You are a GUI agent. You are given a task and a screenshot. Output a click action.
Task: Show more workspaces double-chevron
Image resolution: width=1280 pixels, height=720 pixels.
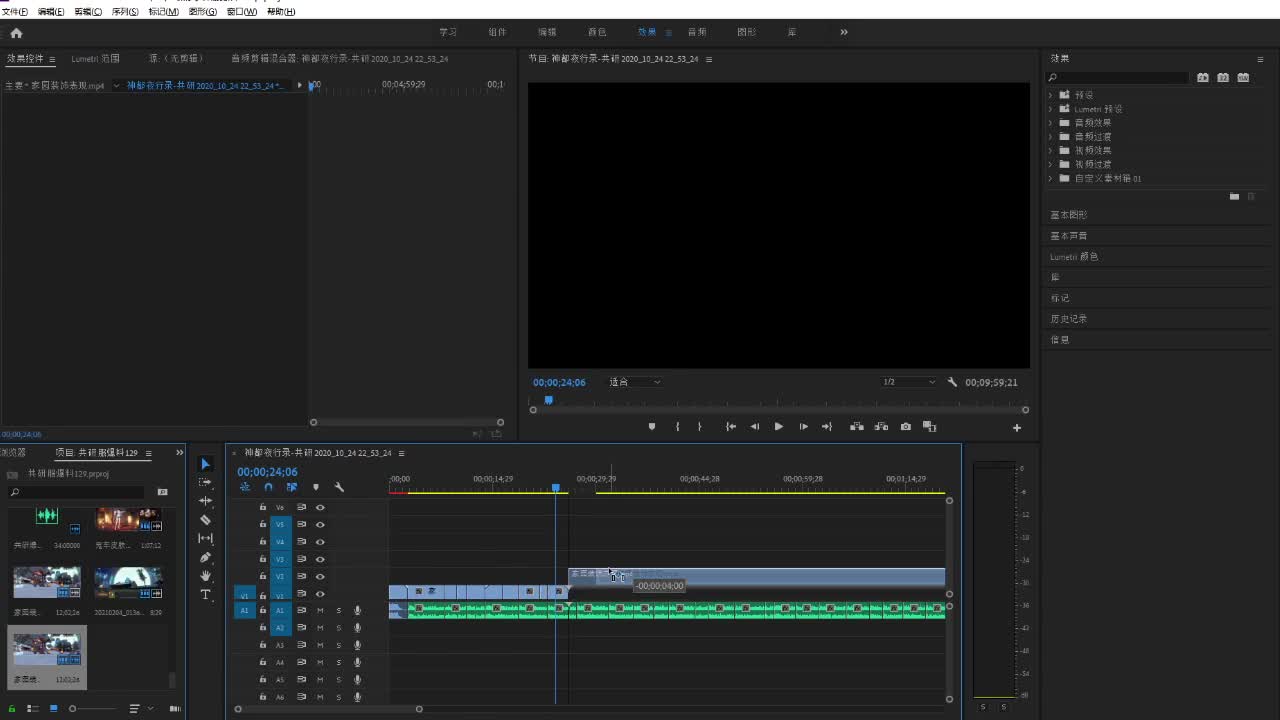coord(844,32)
